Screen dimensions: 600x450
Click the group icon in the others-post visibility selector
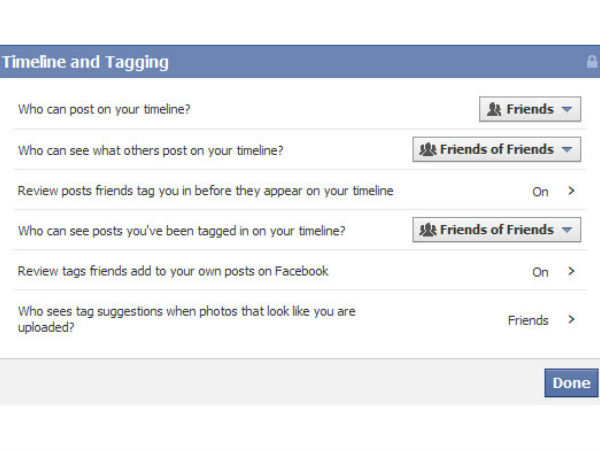click(x=428, y=150)
